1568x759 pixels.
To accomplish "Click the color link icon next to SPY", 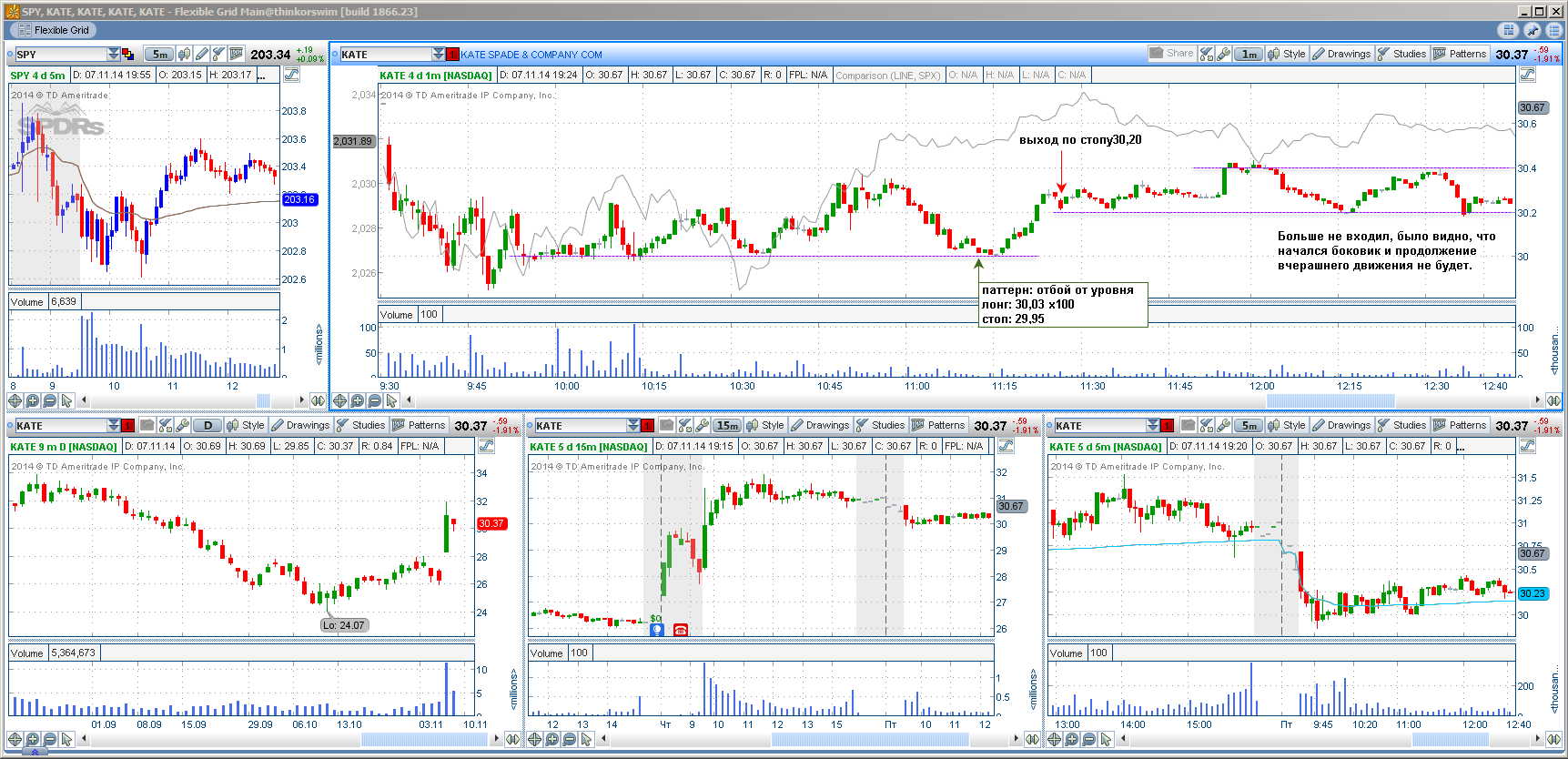I will (127, 55).
